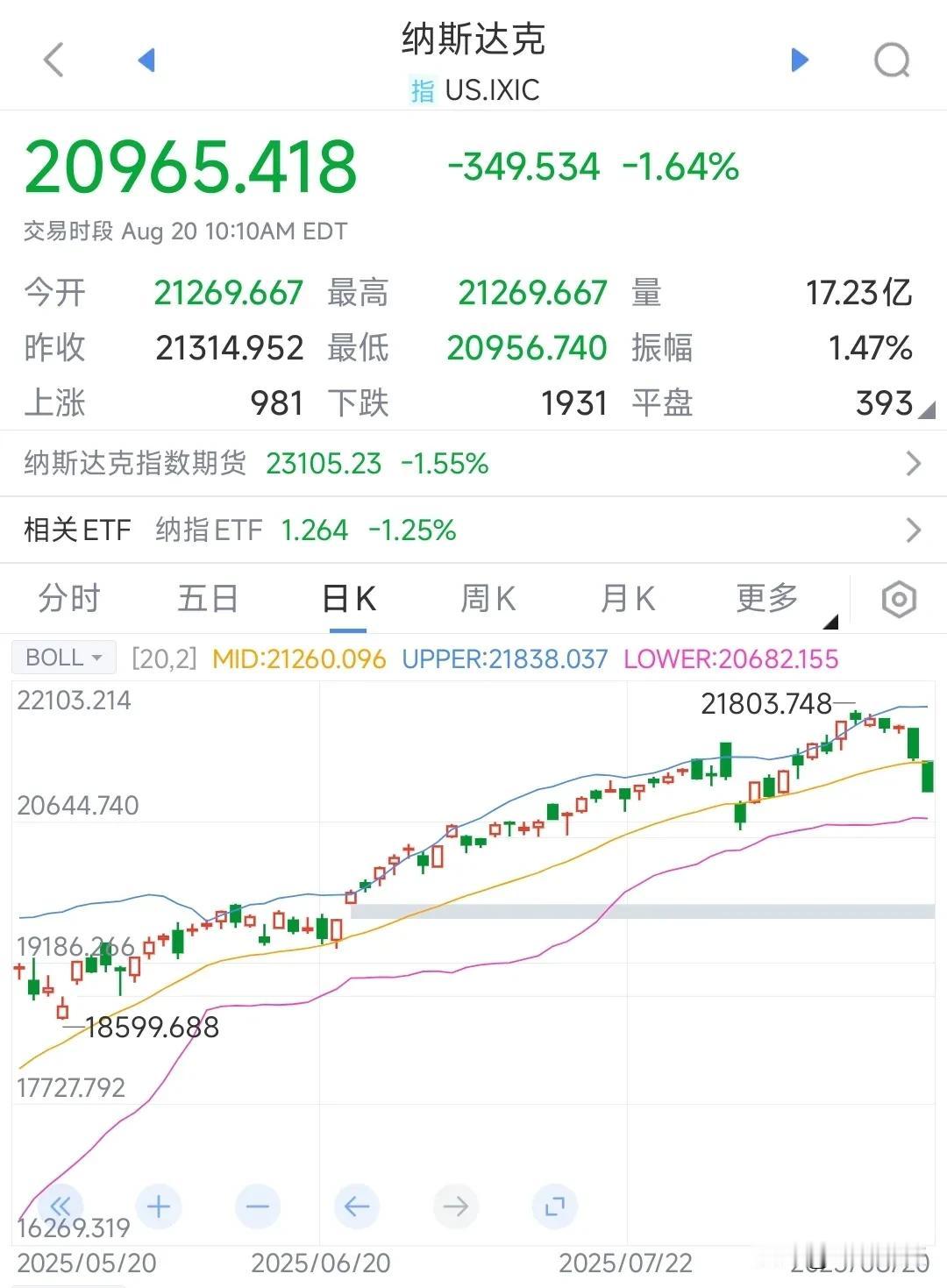The width and height of the screenshot is (947, 1288).
Task: Tap the latest green candlestick on chart
Action: click(x=927, y=775)
